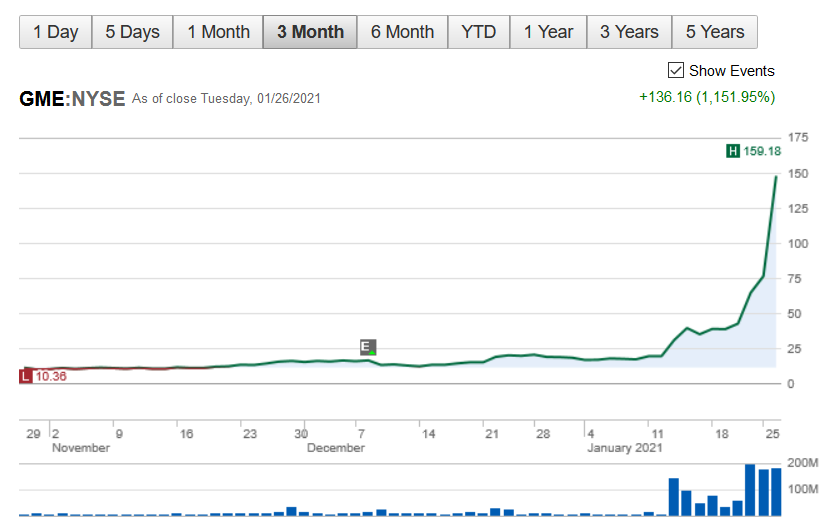Click the November month axis label
Viewport: 840px width, 532px height.
tap(80, 448)
